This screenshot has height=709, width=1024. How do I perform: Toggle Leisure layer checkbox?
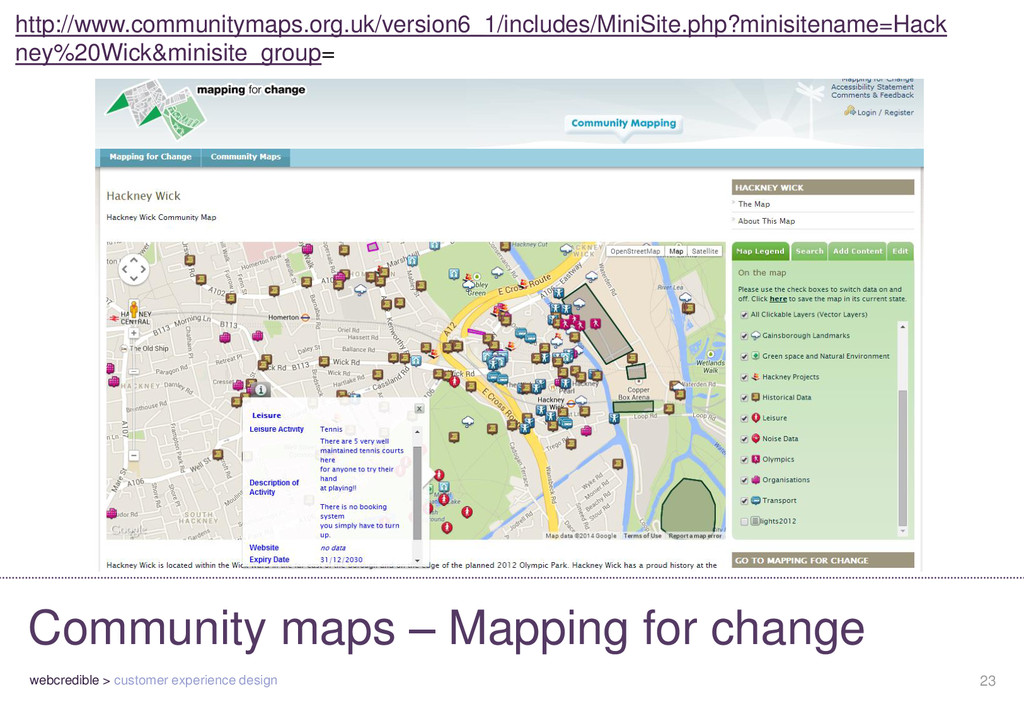744,418
